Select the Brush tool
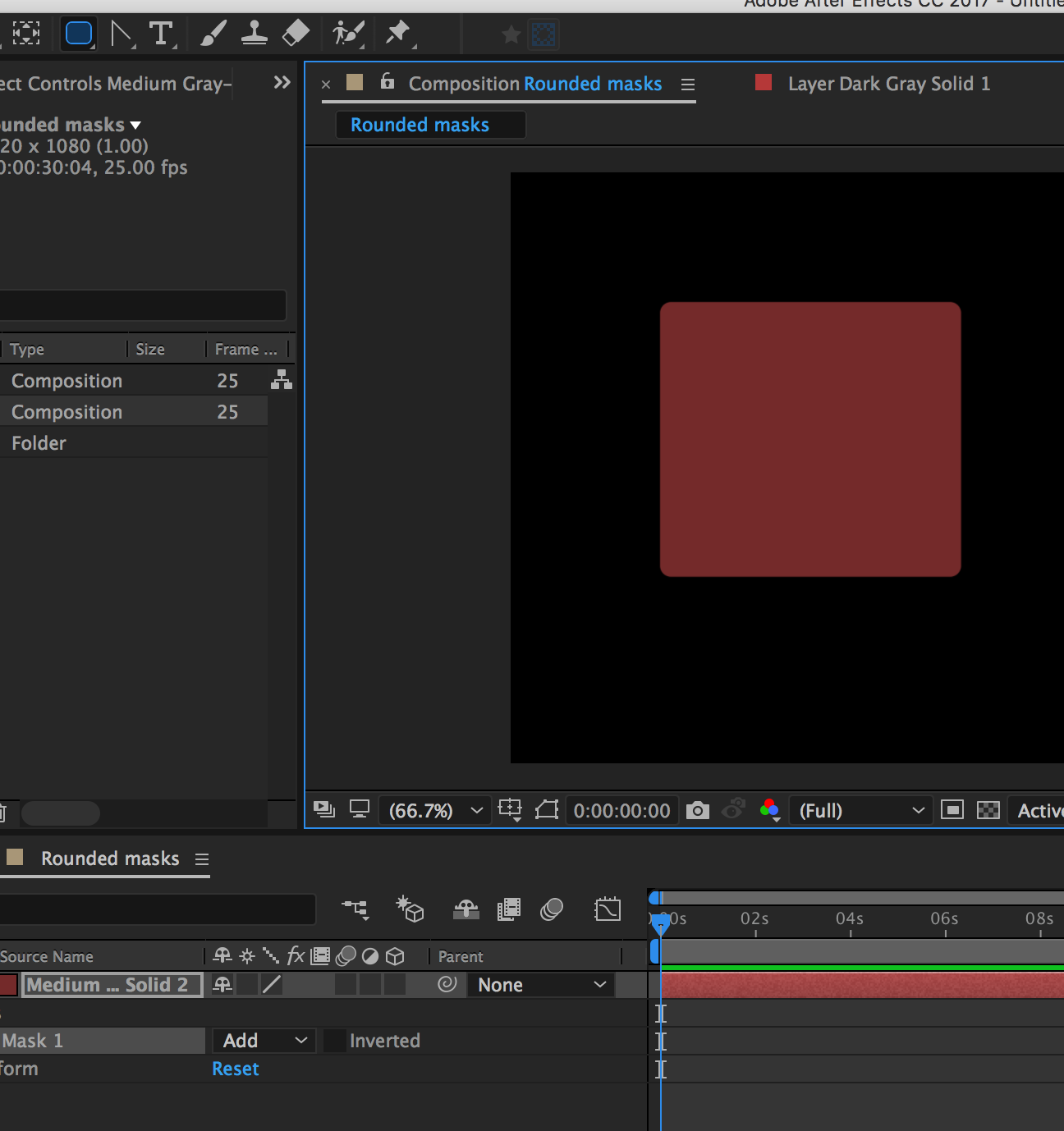The height and width of the screenshot is (1131, 1064). click(213, 34)
